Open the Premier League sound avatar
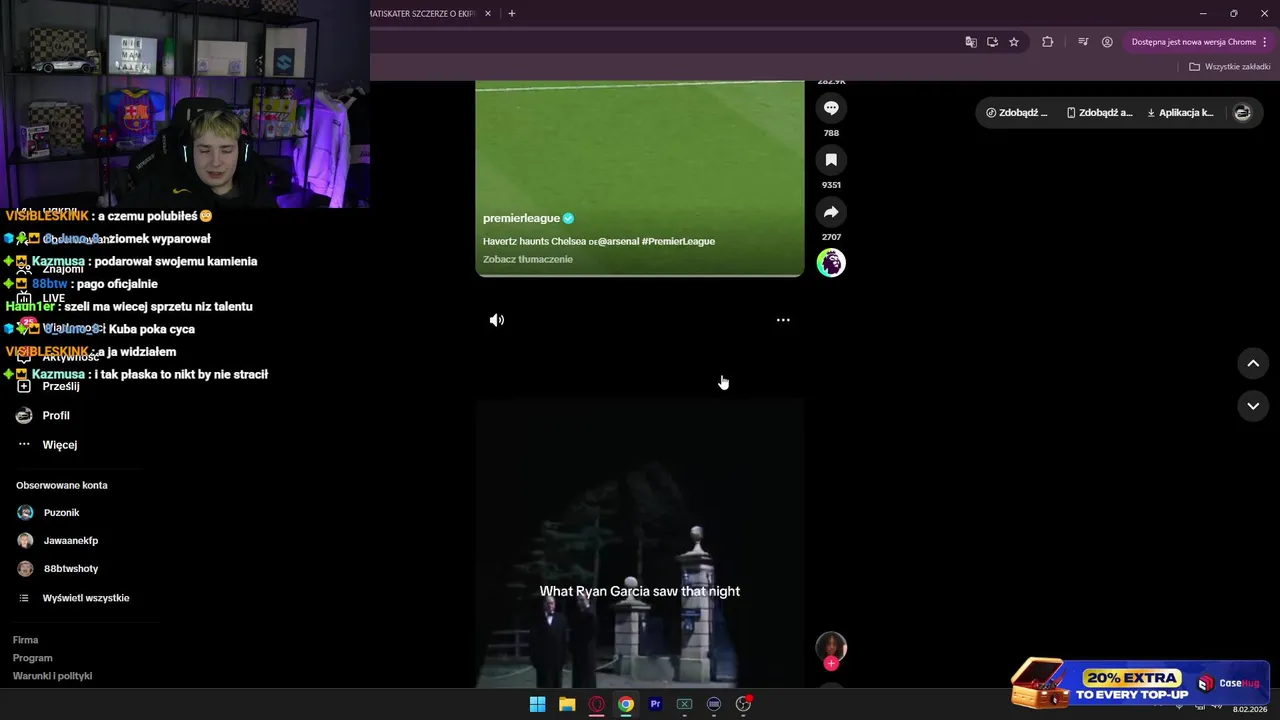The height and width of the screenshot is (720, 1280). [831, 263]
